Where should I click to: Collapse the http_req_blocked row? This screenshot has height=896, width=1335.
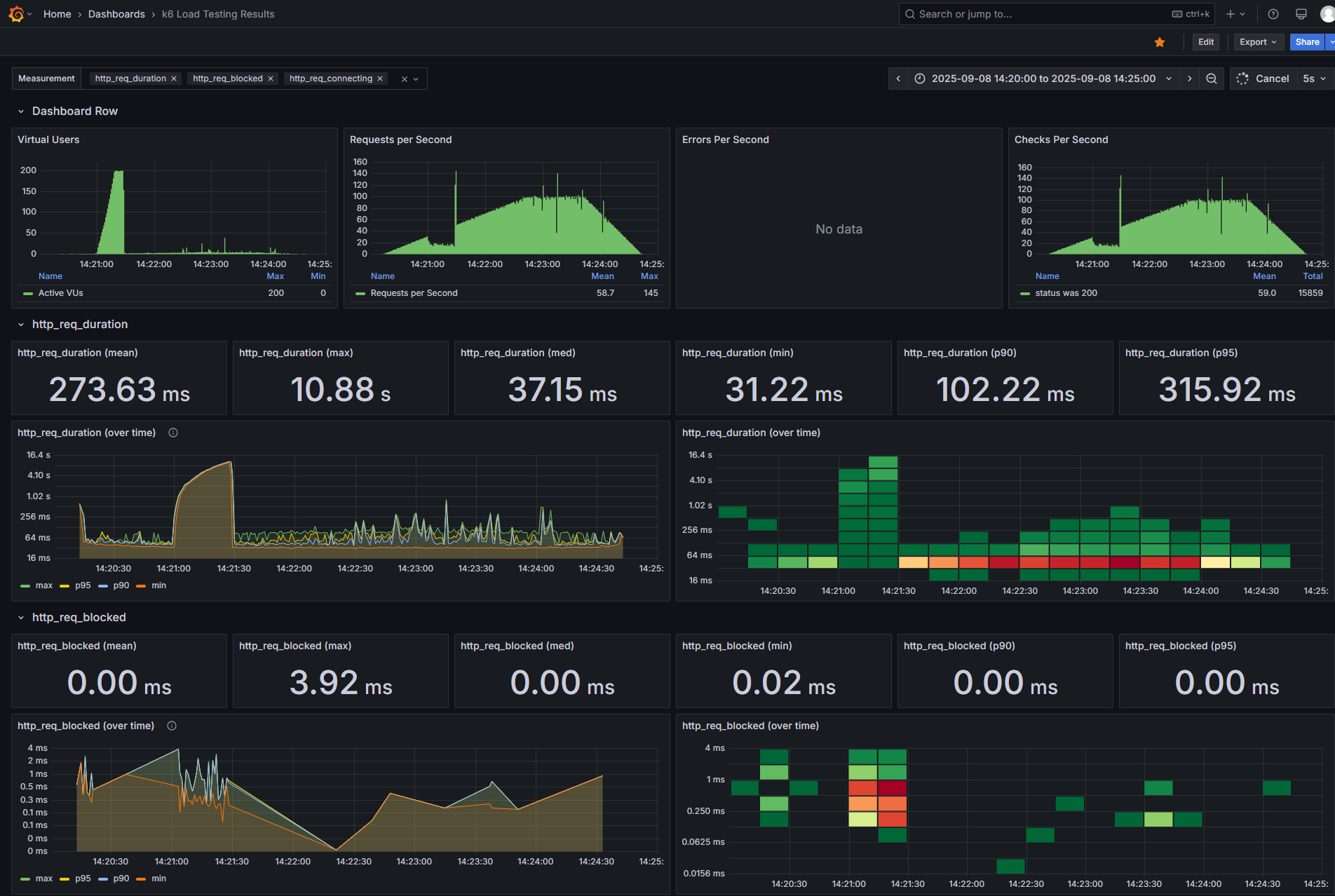pyautogui.click(x=21, y=618)
